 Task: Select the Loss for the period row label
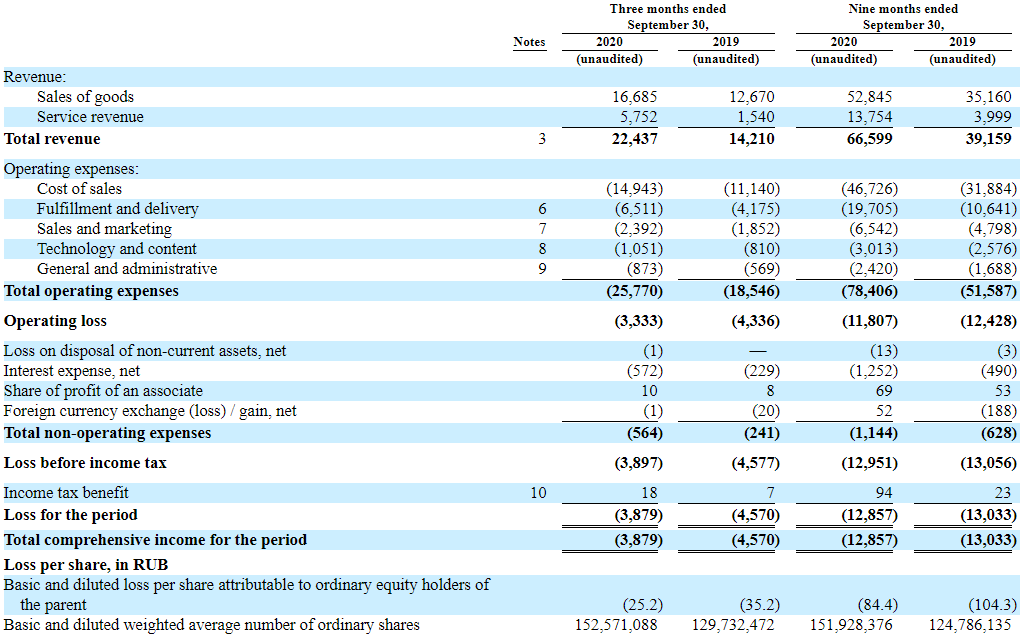coord(71,515)
